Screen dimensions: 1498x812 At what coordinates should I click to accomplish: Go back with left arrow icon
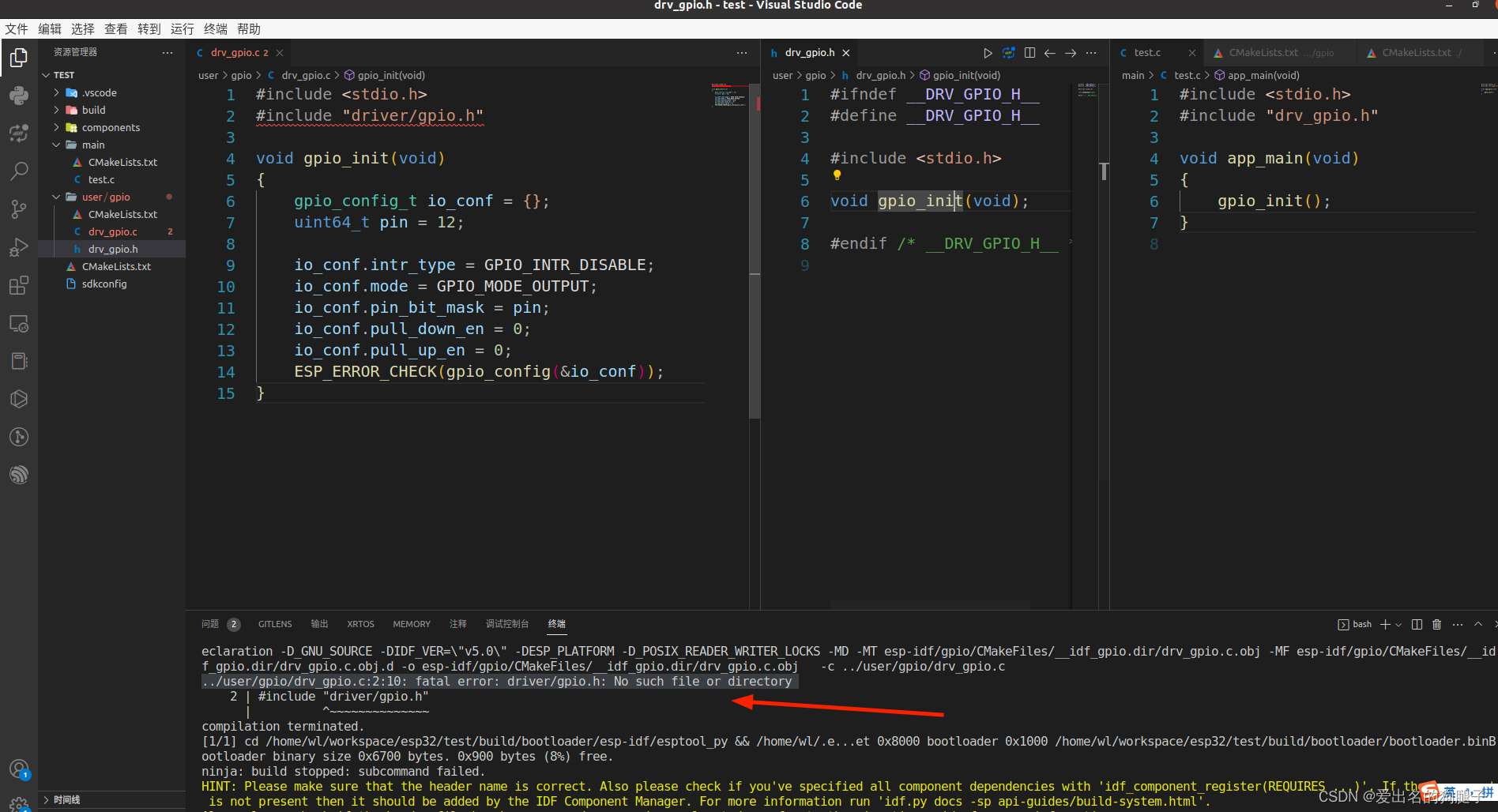tap(1050, 53)
